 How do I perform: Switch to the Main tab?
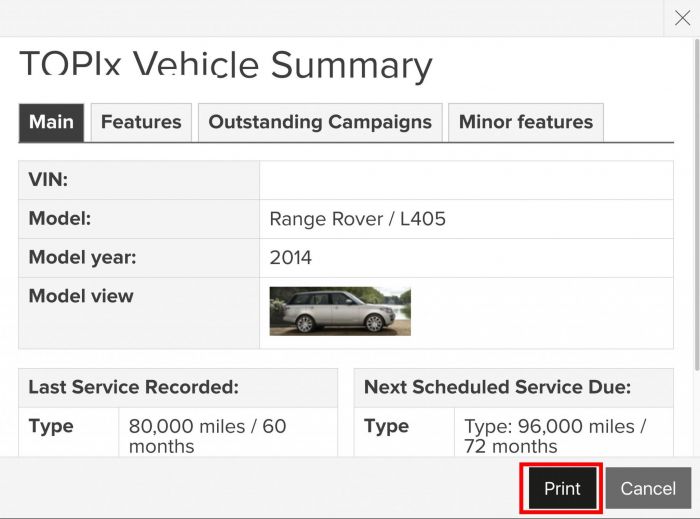pyautogui.click(x=51, y=122)
